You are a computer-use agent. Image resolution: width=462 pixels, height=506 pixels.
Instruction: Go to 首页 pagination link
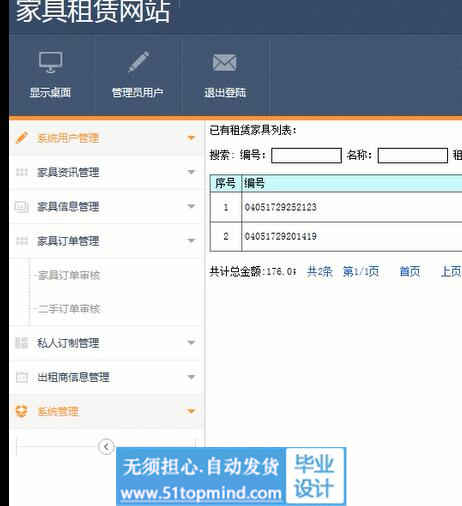(410, 272)
